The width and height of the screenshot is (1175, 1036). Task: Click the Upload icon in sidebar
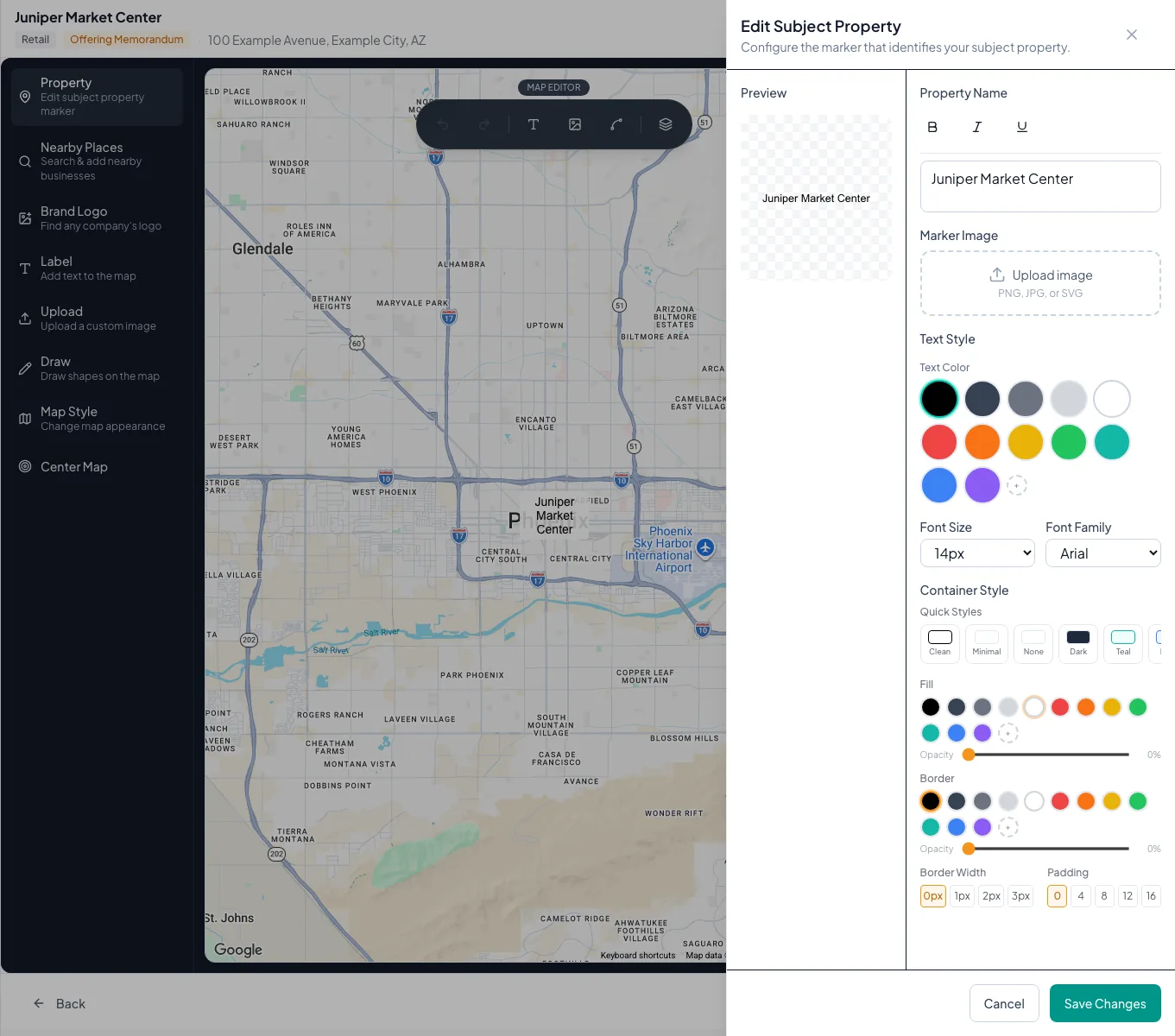pyautogui.click(x=25, y=319)
